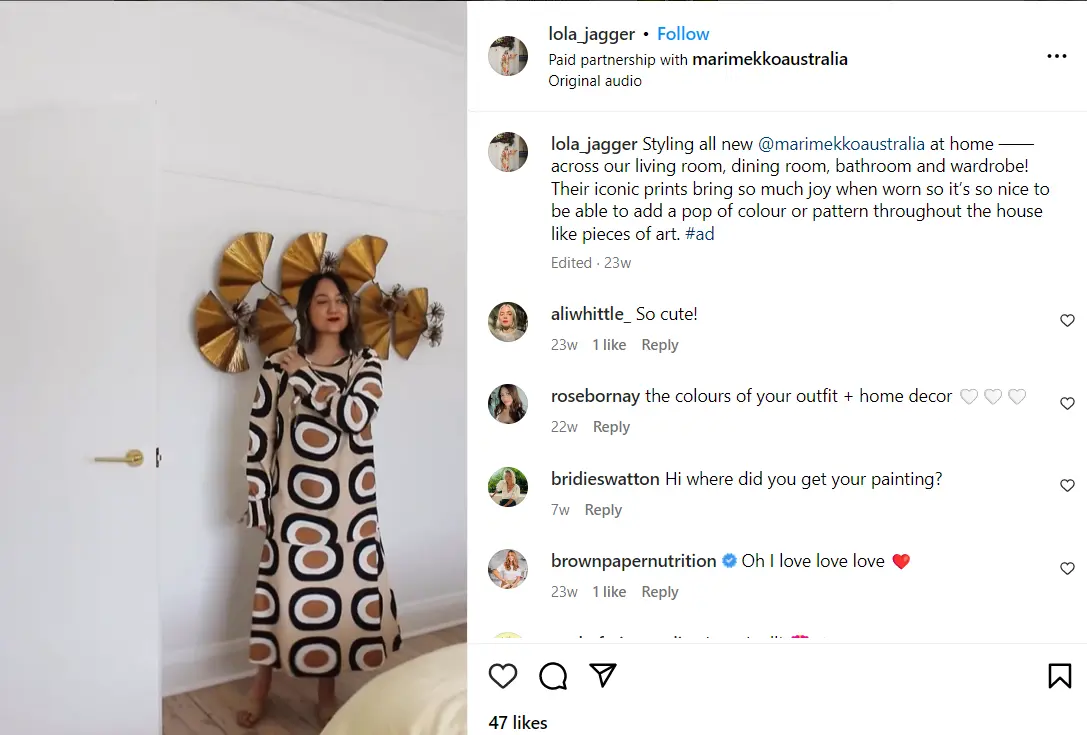Screen dimensions: 1087x735
Task: Open marimekkoaustralia paid partnership profile
Action: click(x=769, y=59)
